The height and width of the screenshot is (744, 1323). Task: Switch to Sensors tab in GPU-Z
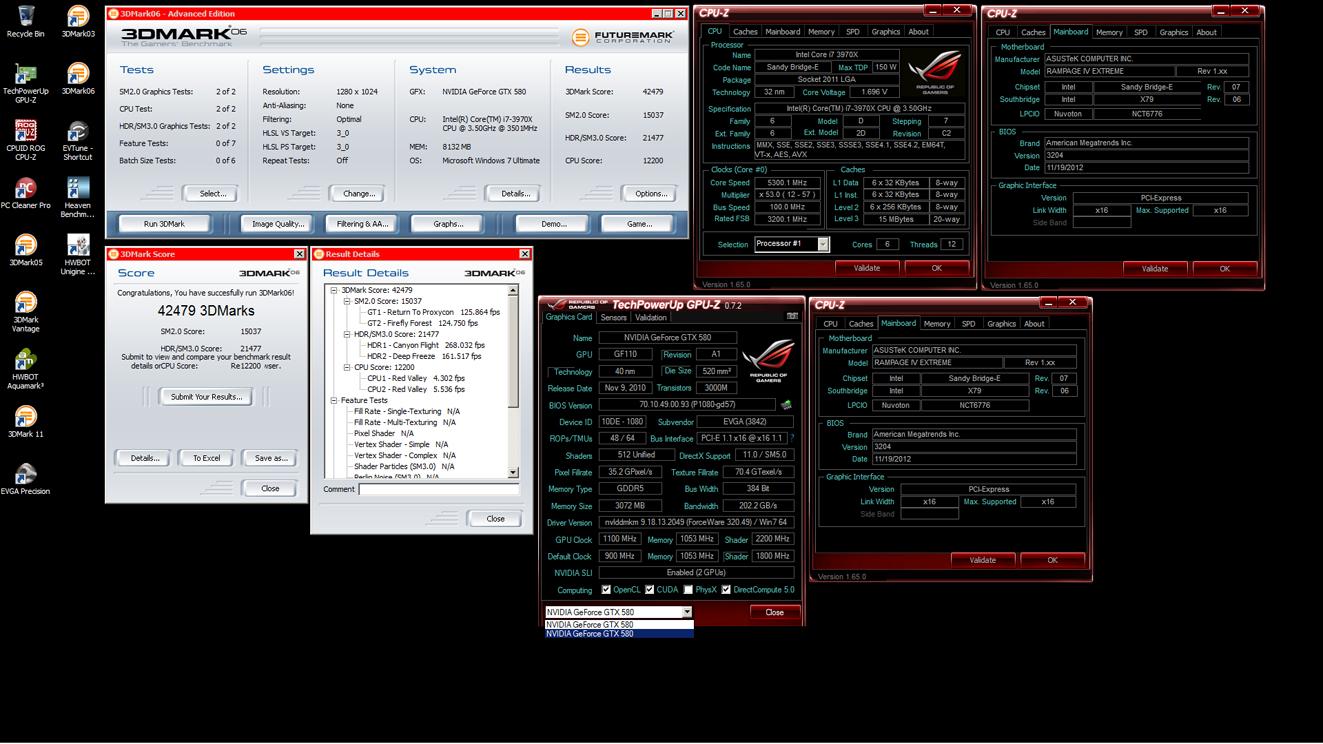[613, 318]
